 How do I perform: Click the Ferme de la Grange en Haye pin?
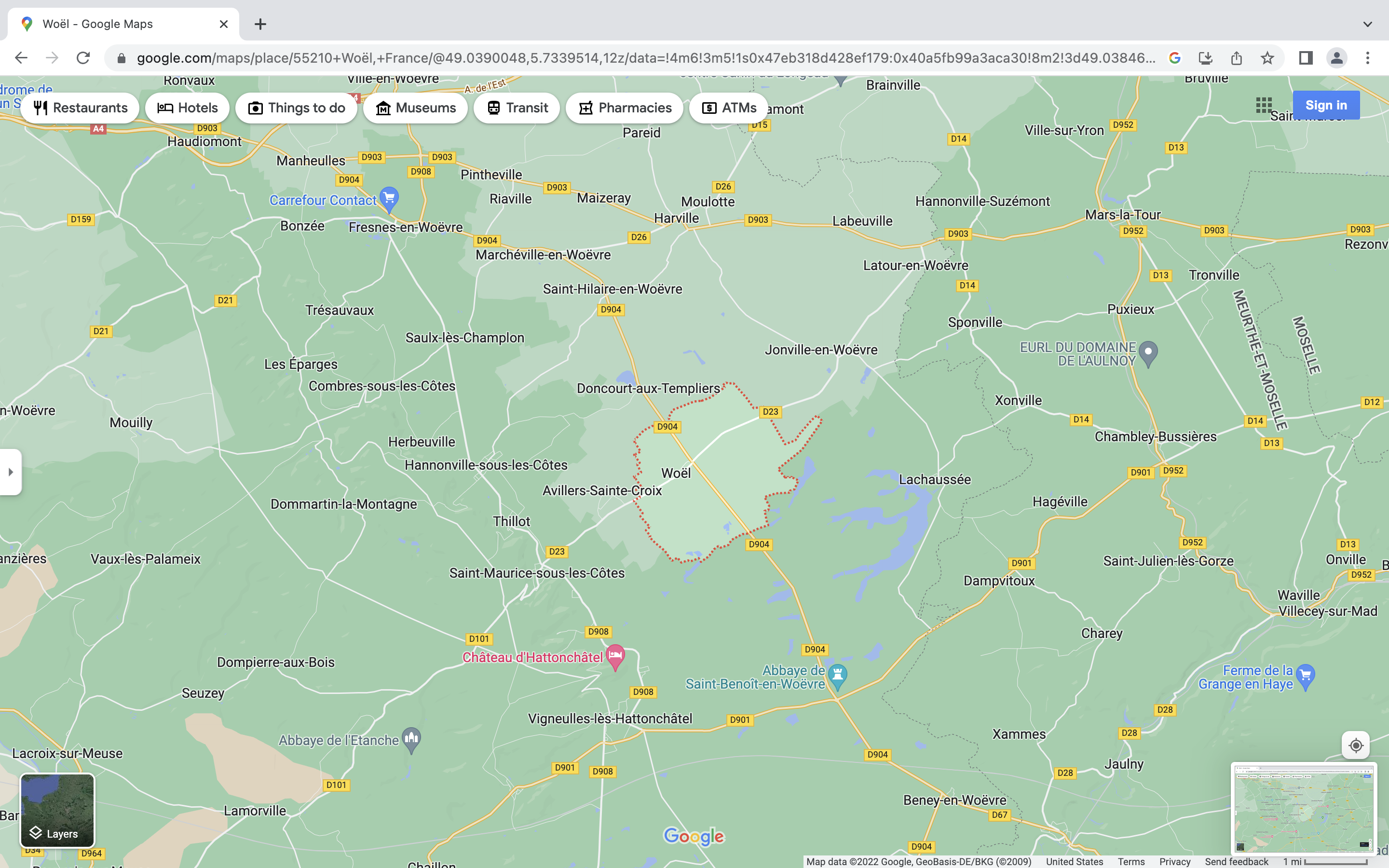pos(1305,676)
